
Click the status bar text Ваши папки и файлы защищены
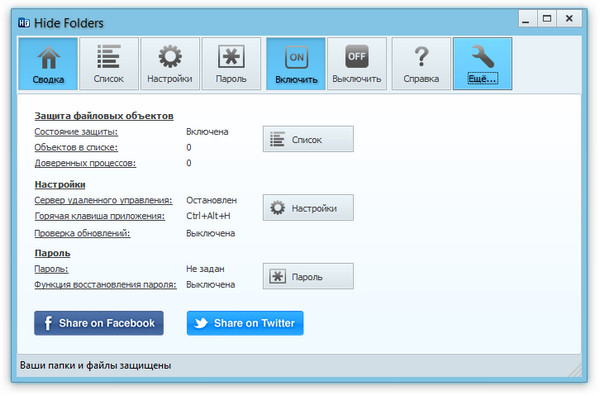(96, 366)
